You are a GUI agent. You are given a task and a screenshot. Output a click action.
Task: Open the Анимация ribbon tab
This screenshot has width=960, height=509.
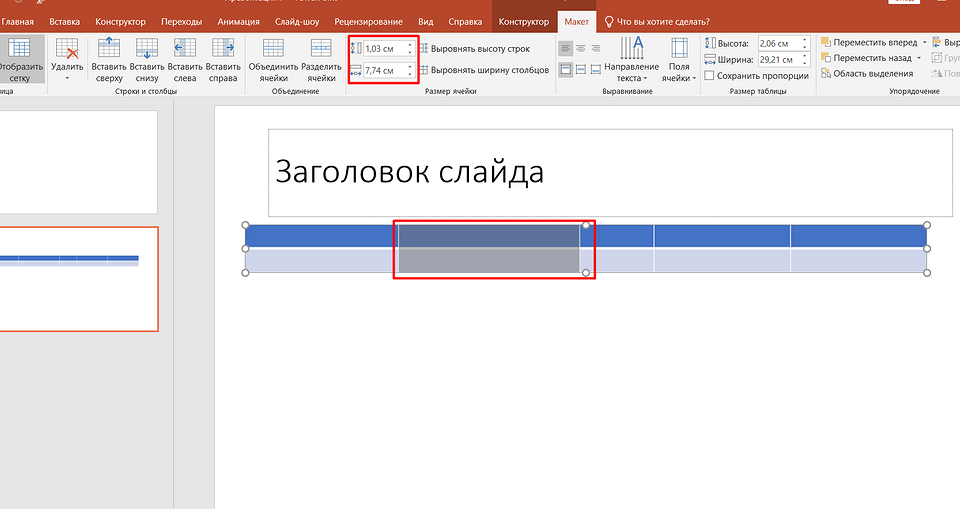[x=238, y=21]
